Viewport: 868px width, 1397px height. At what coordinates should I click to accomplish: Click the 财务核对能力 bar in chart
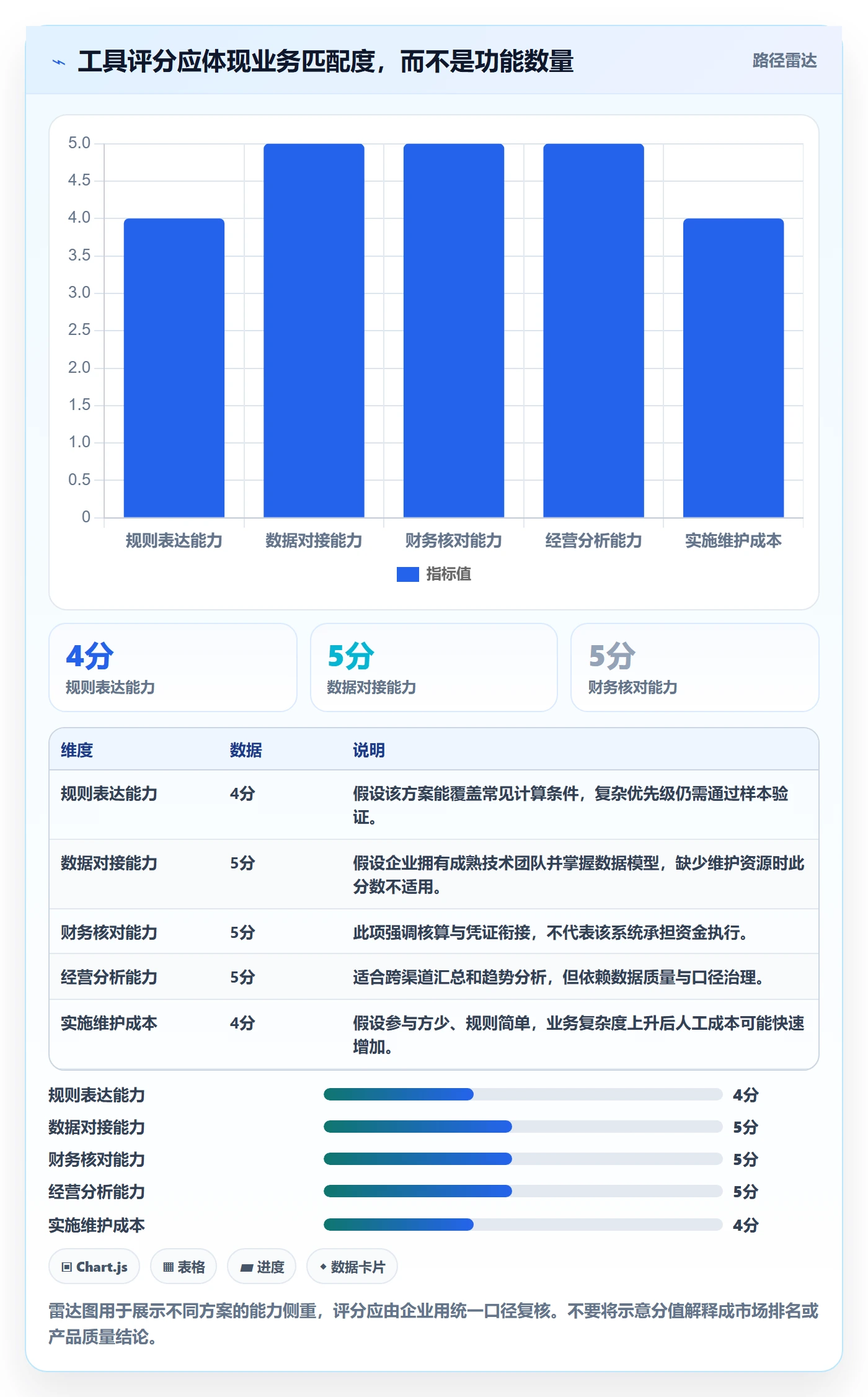click(454, 331)
